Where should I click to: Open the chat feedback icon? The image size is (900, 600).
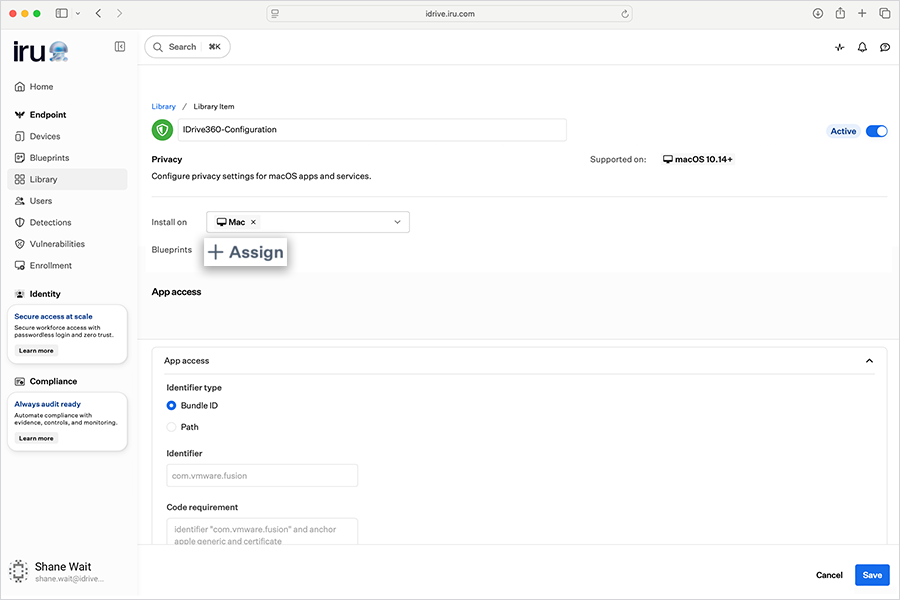tap(885, 47)
